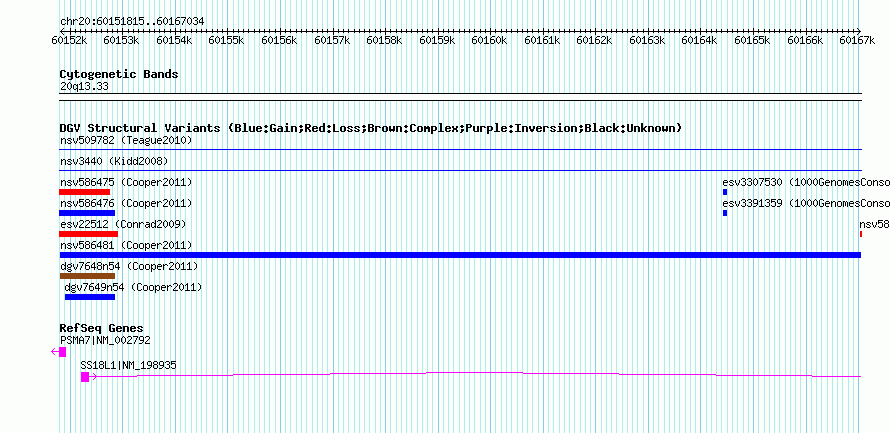890x433 pixels.
Task: Click the PSMA7 gene exon box
Action: tap(62, 352)
